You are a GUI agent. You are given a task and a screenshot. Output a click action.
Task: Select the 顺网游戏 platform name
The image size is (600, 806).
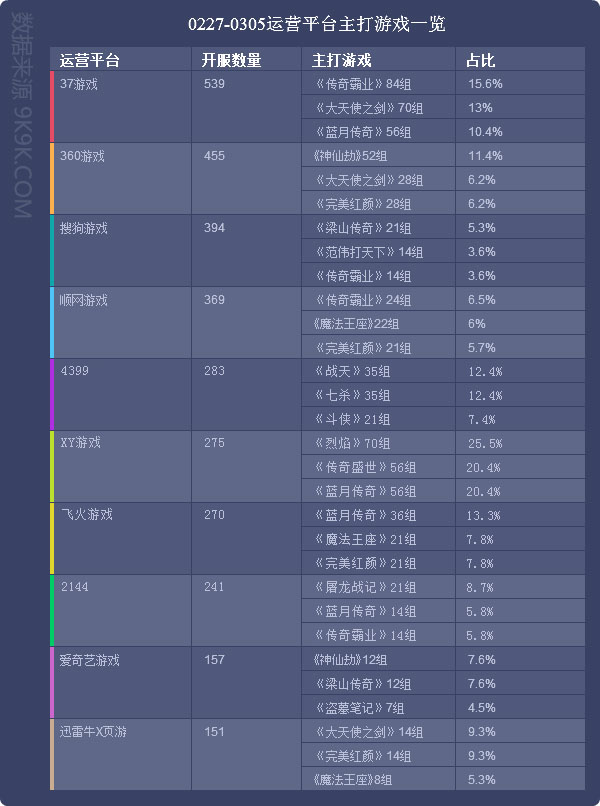(x=84, y=300)
